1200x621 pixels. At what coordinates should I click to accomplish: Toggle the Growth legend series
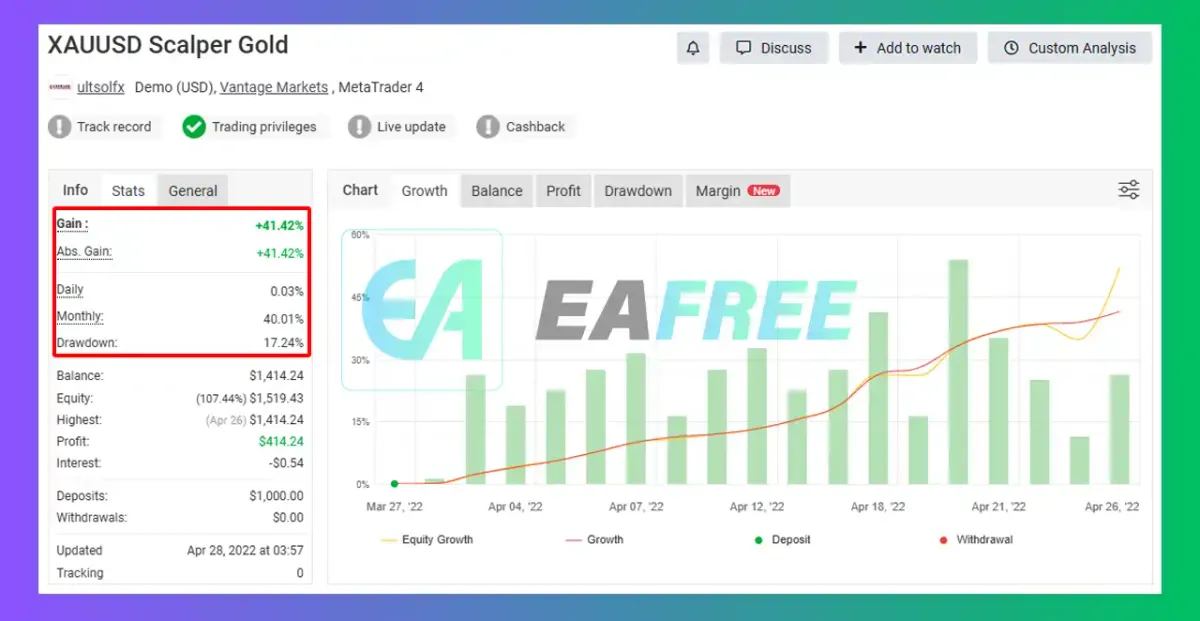click(x=594, y=540)
